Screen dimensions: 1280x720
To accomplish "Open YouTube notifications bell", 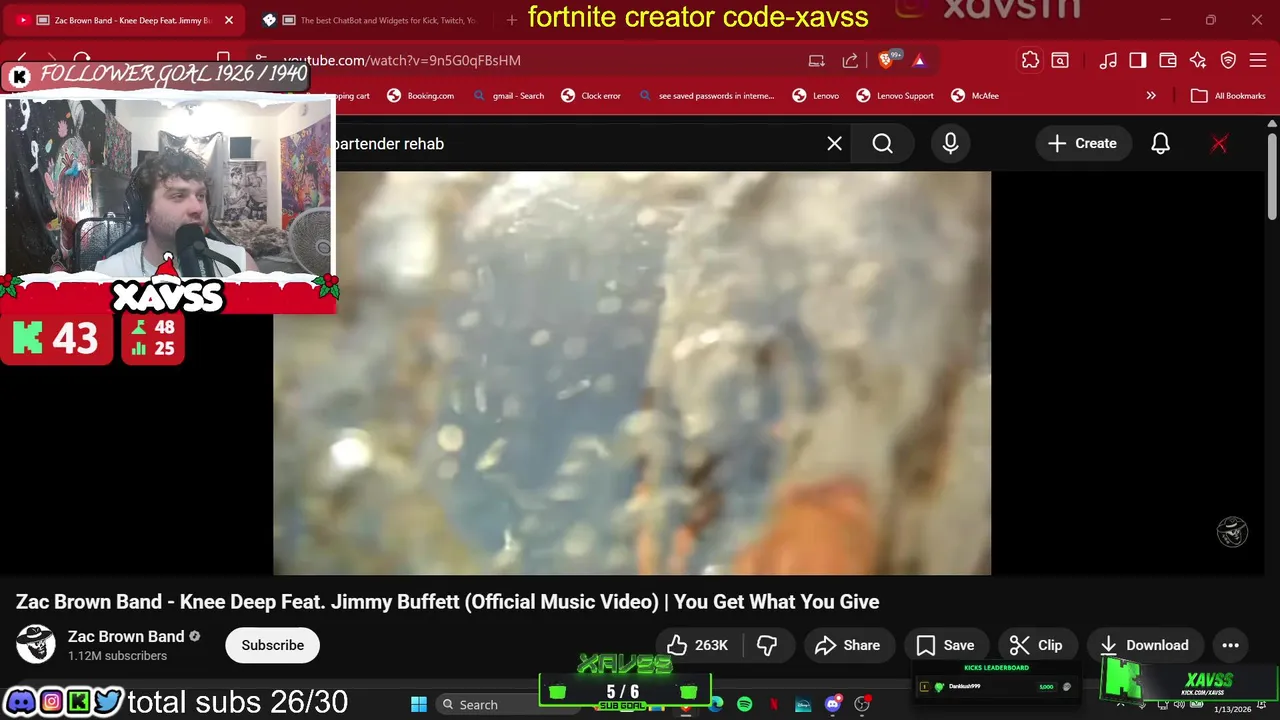I will coord(1160,144).
